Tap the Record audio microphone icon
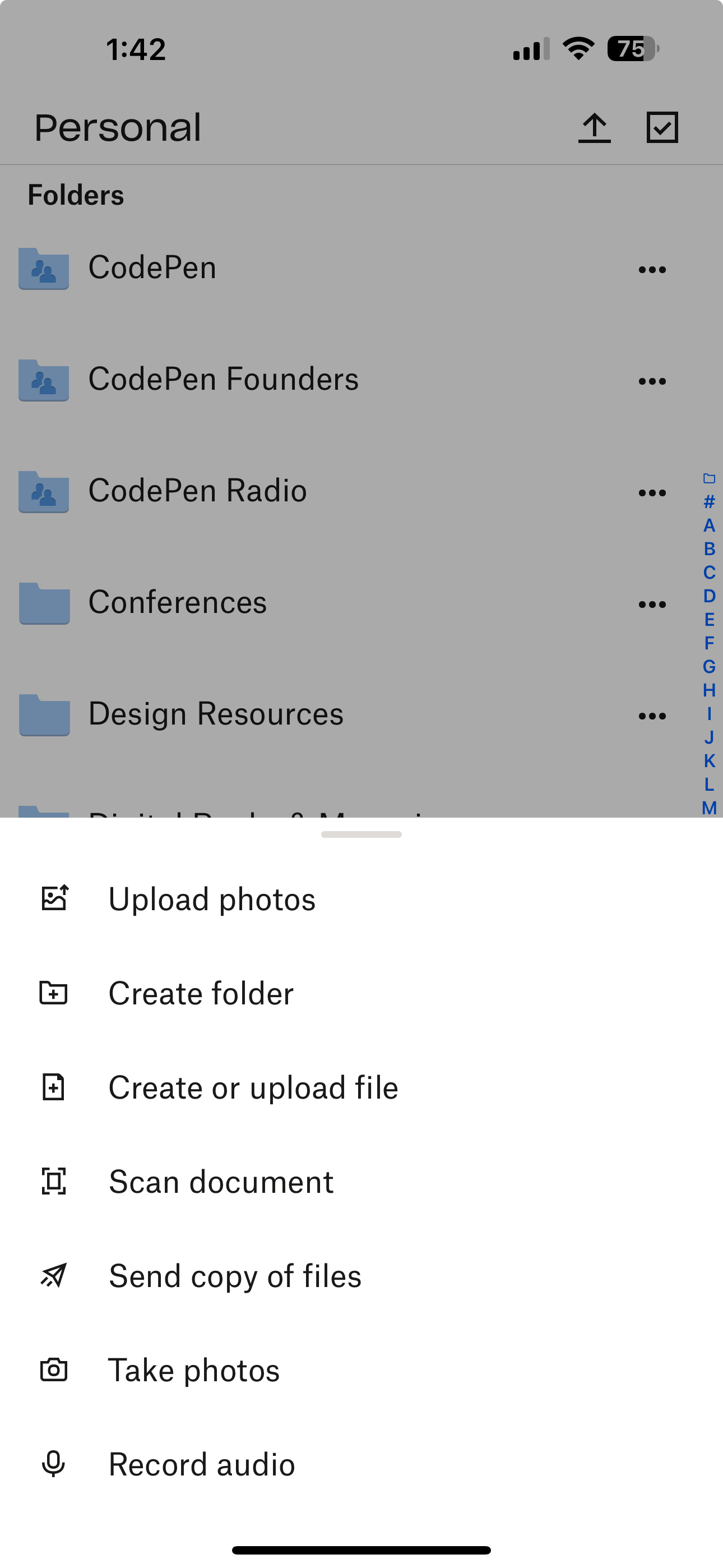This screenshot has width=723, height=1568. click(54, 1464)
